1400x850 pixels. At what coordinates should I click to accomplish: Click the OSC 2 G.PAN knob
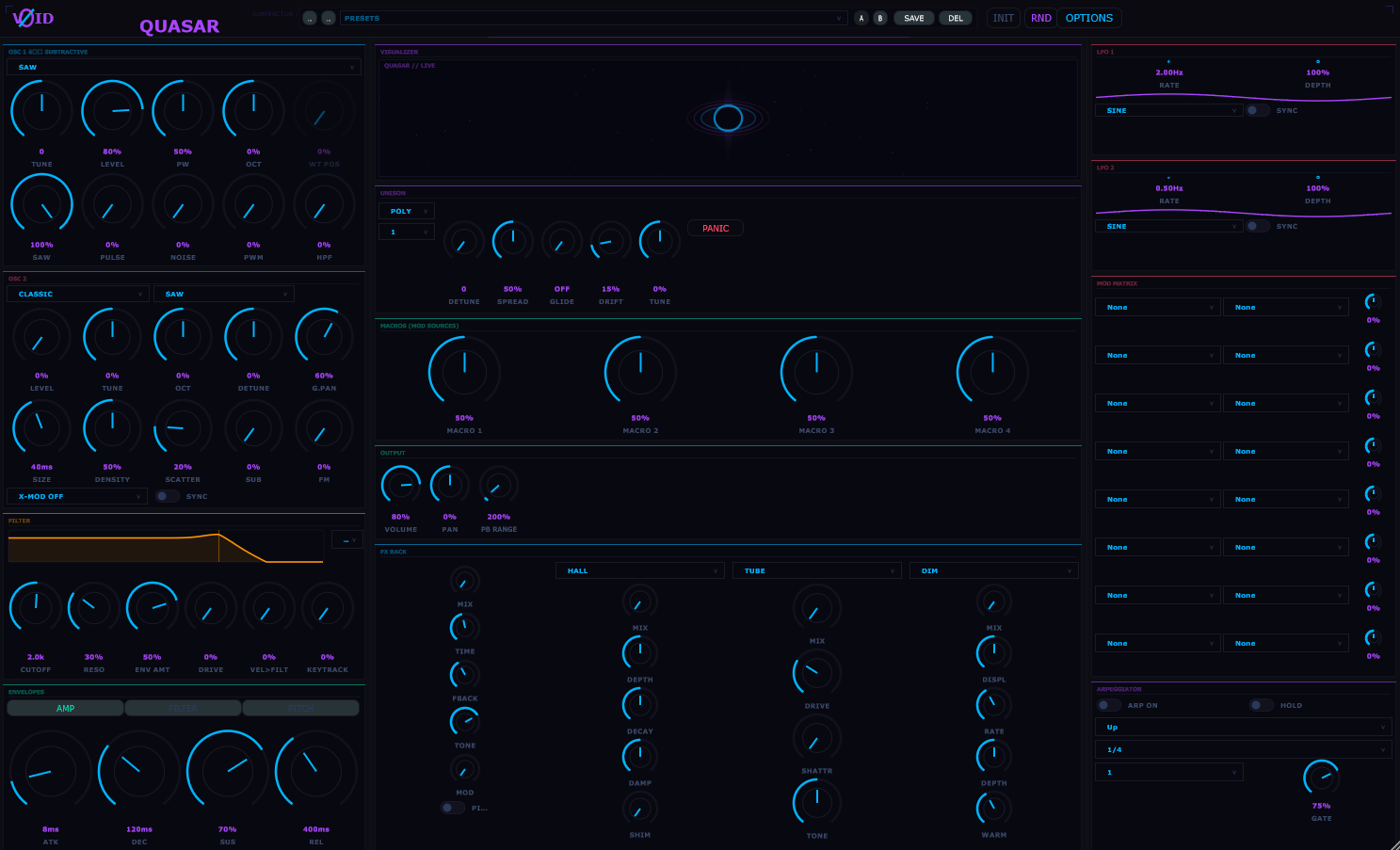tap(324, 336)
